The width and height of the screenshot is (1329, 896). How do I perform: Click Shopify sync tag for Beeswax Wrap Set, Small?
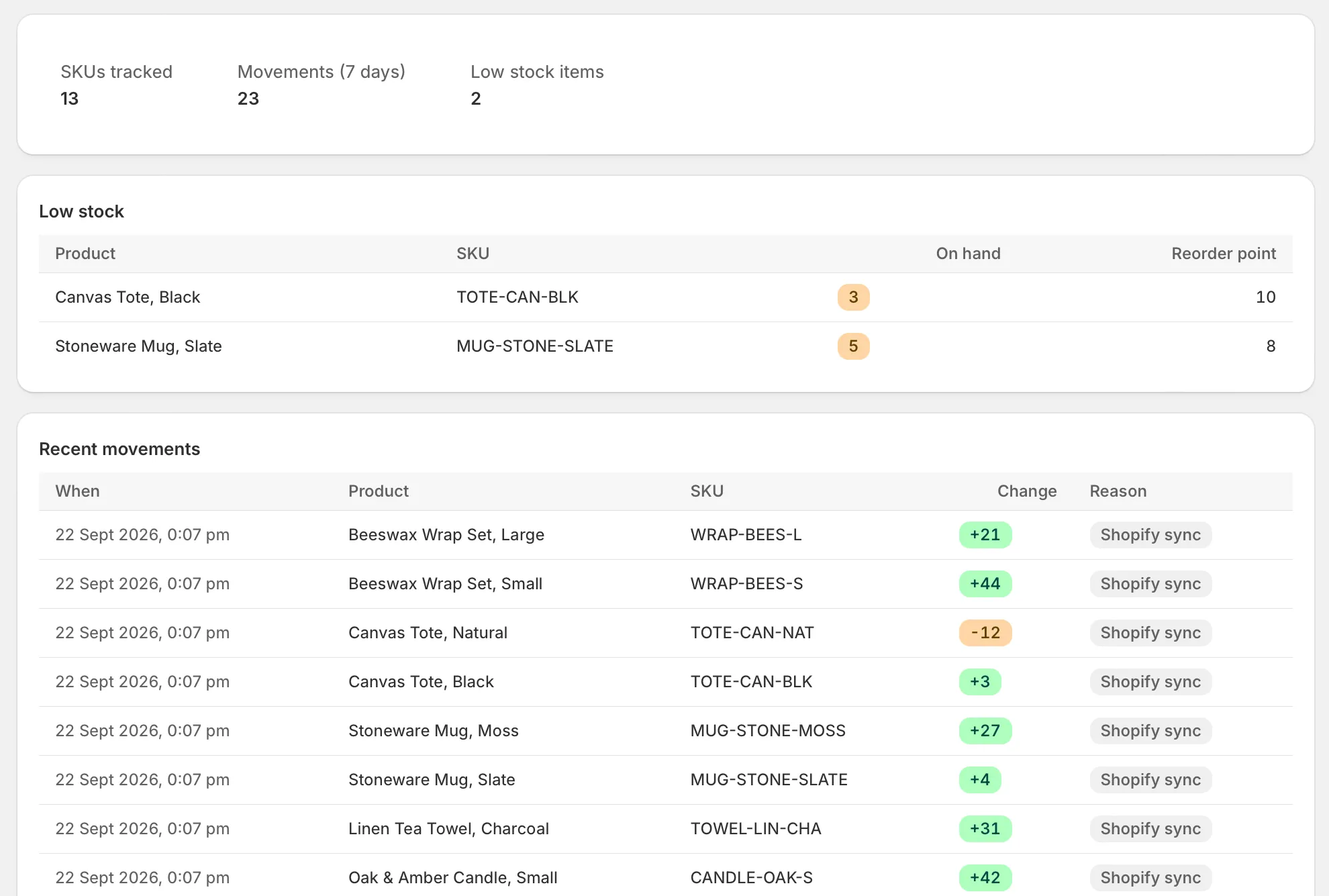1150,584
